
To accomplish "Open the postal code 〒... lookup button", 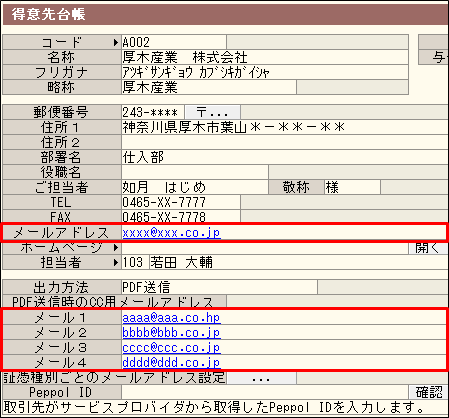I will tap(213, 112).
